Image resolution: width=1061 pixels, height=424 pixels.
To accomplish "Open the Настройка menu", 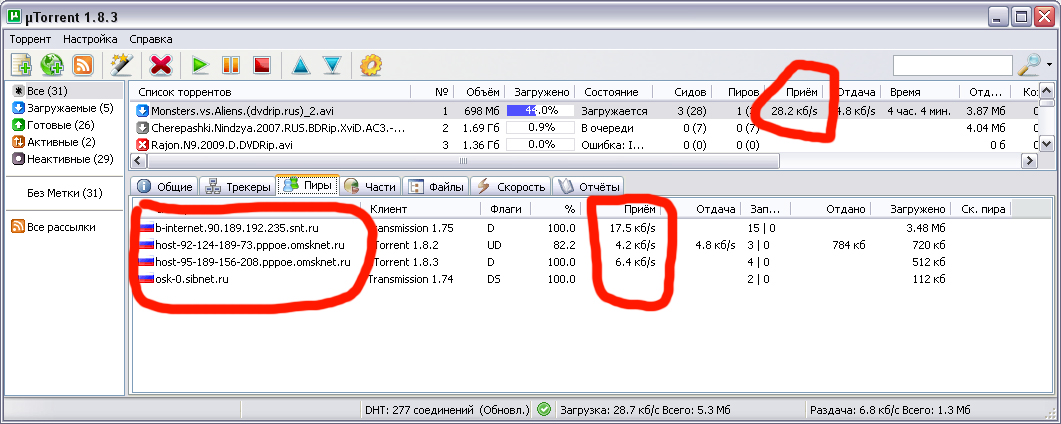I will point(90,39).
